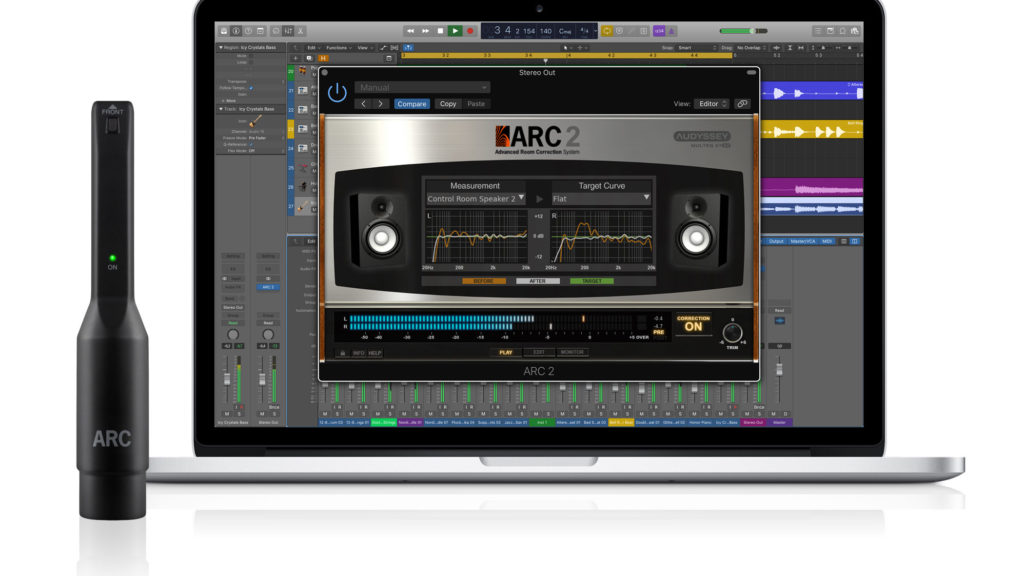
Task: Open the Snap Smart dropdown
Action: (697, 48)
